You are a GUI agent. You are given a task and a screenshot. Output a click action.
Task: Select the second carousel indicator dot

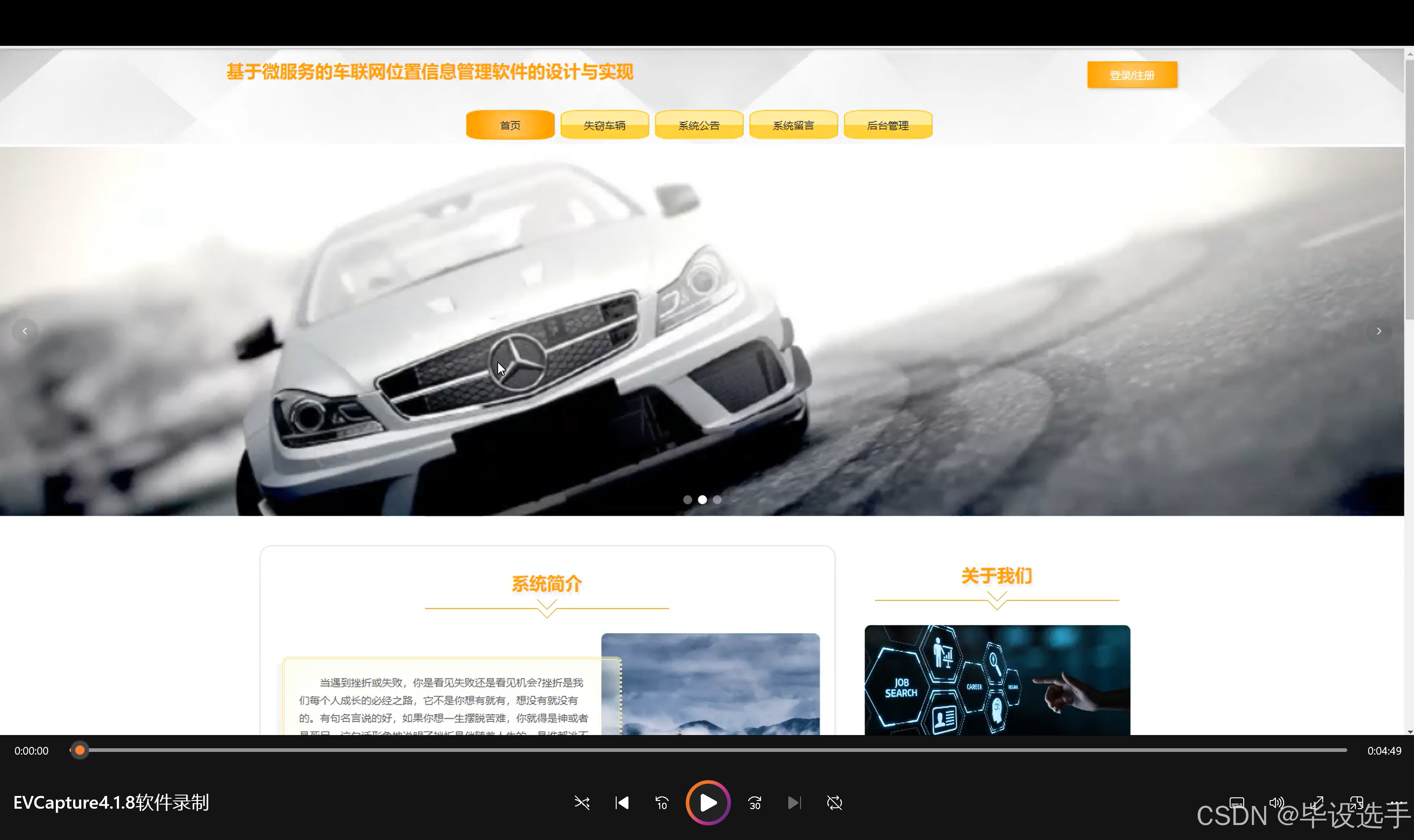pyautogui.click(x=702, y=500)
